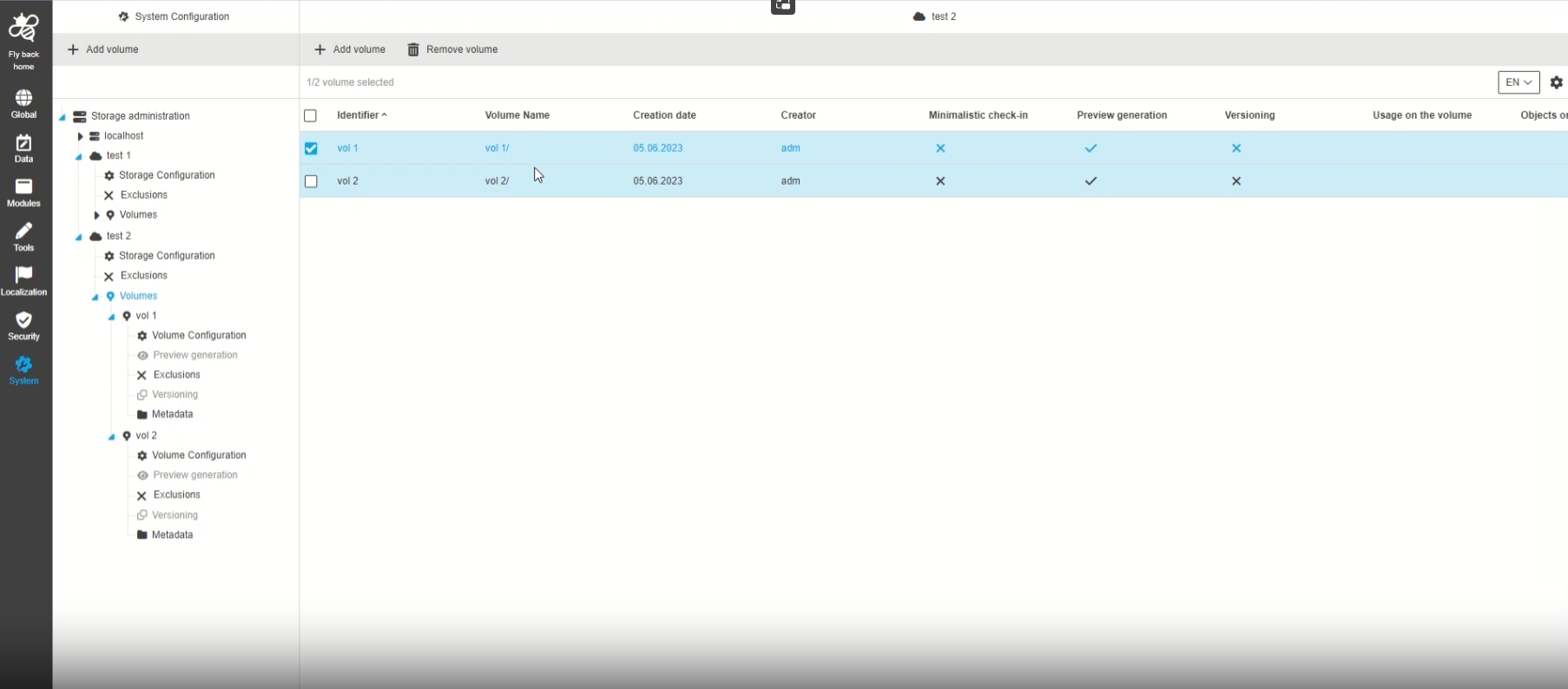Open the System section in sidebar
This screenshot has height=689, width=1568.
pos(23,371)
